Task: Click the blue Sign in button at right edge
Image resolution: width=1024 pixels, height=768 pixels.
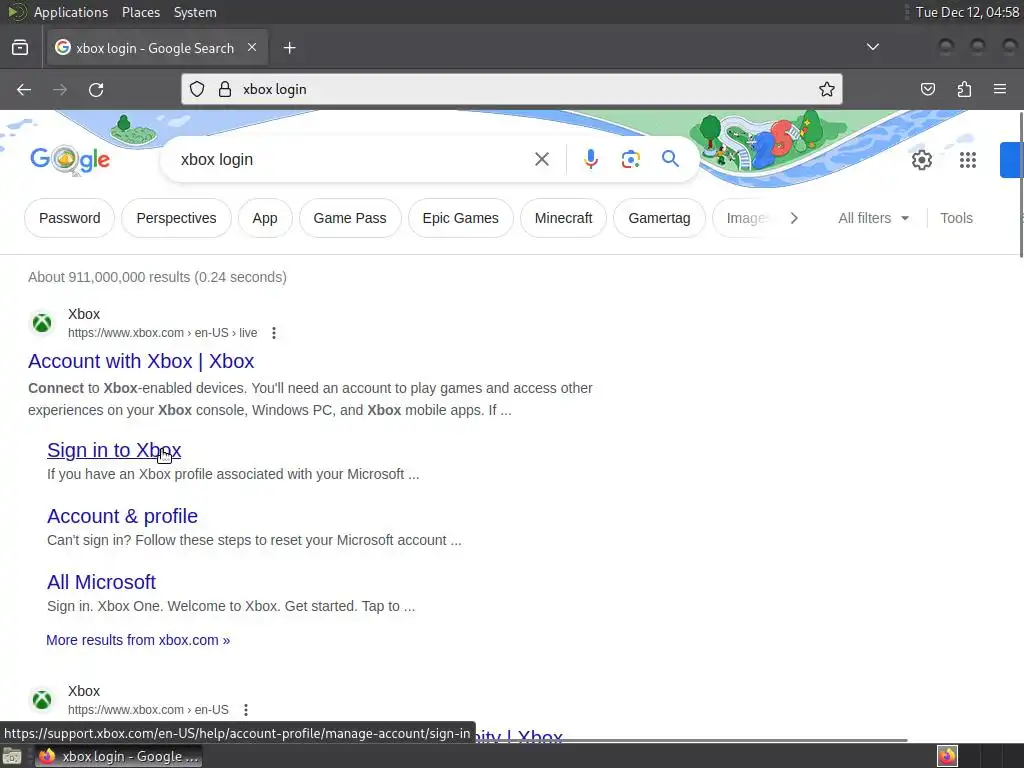Action: click(x=1012, y=160)
